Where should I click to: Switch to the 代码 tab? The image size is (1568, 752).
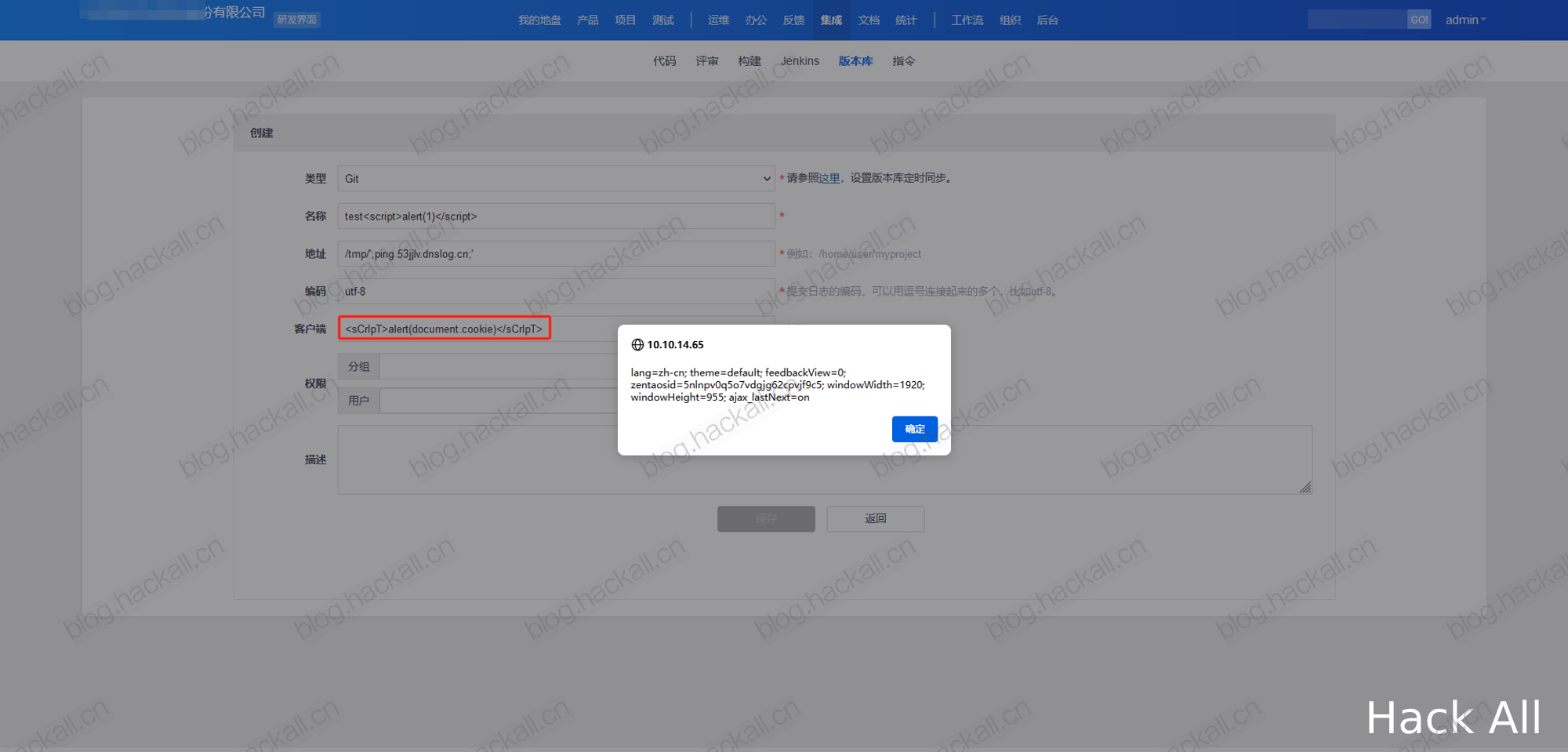(x=665, y=61)
